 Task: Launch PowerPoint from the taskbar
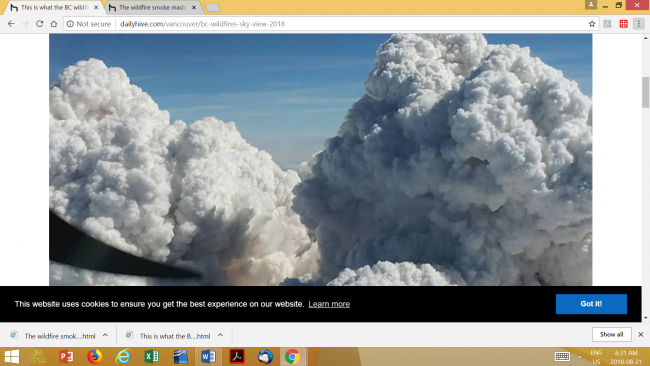[x=66, y=356]
